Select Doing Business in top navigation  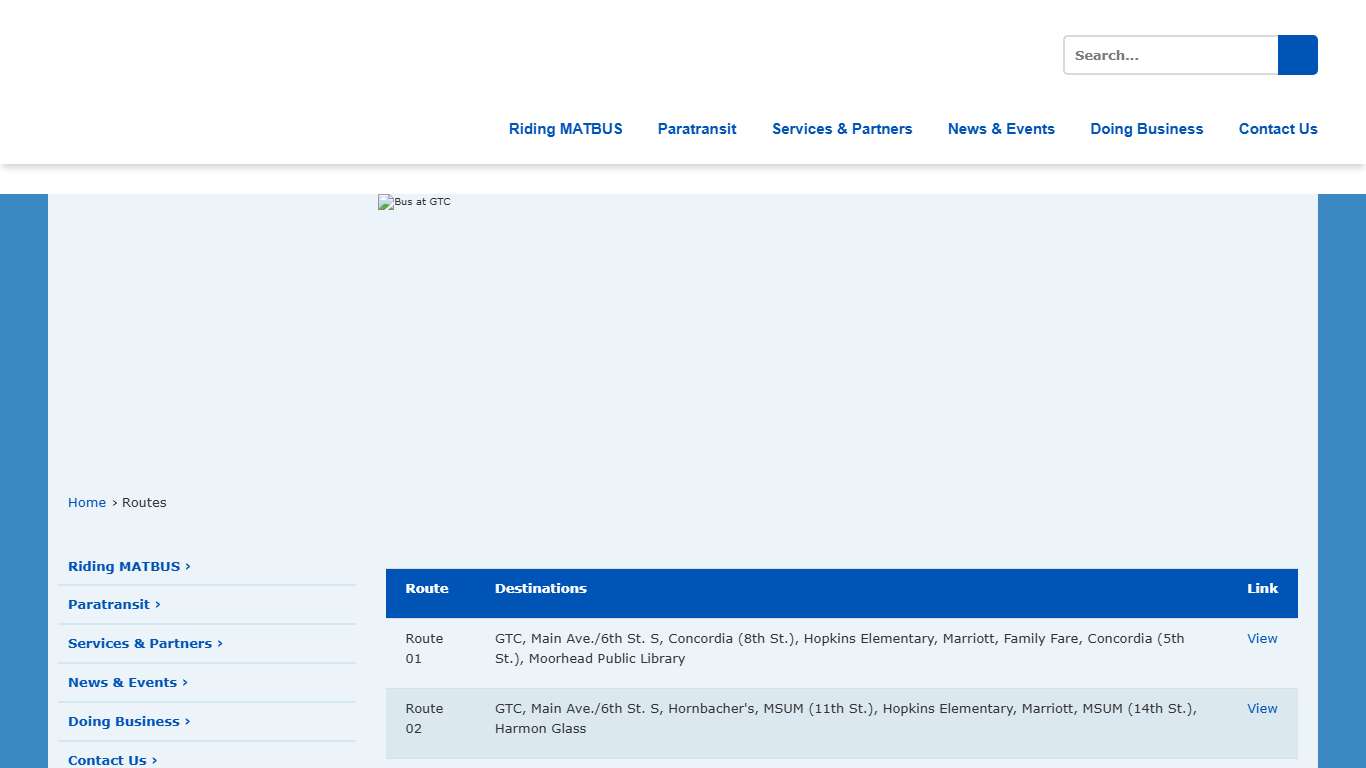1147,129
